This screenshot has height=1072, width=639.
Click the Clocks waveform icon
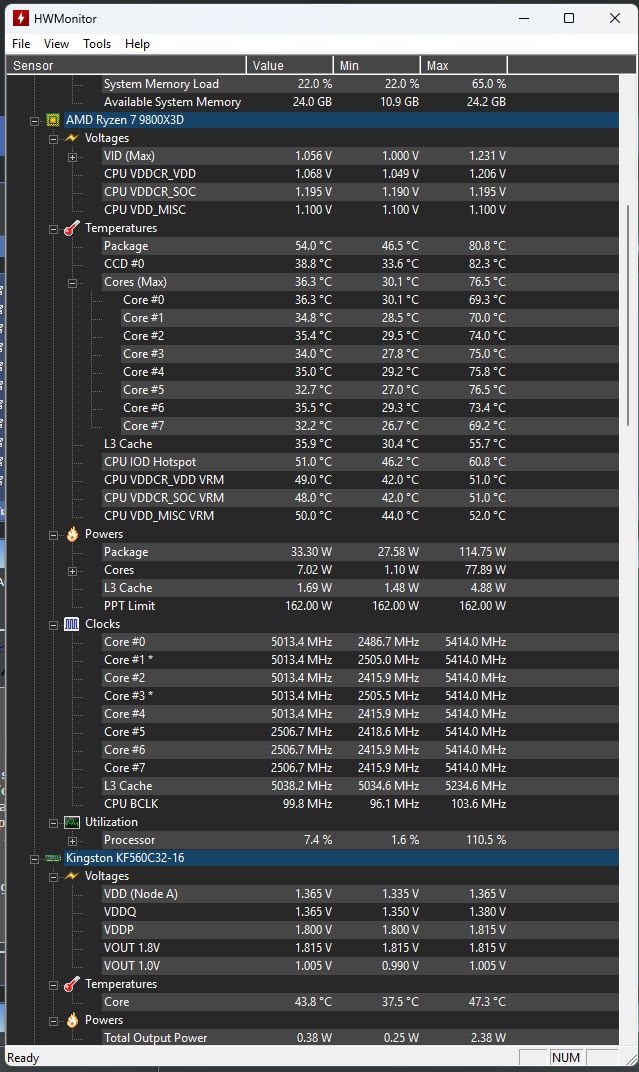pos(72,624)
